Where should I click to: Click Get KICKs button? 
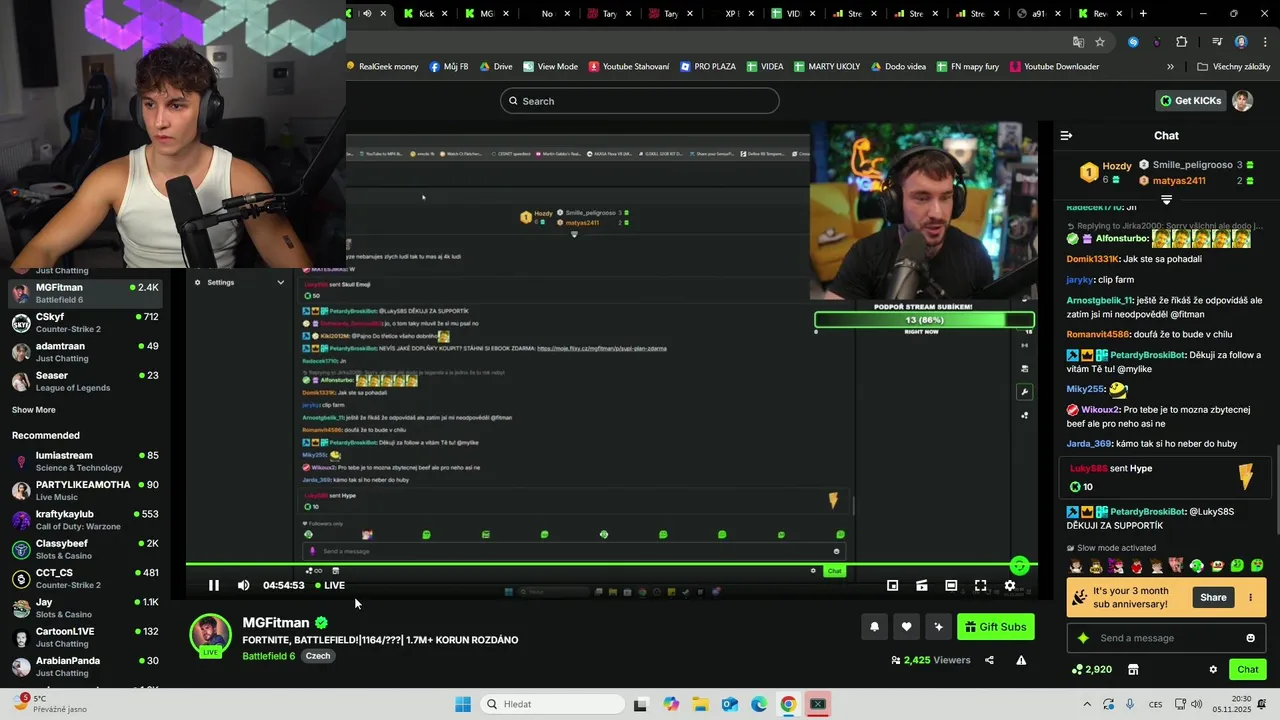click(x=1191, y=101)
